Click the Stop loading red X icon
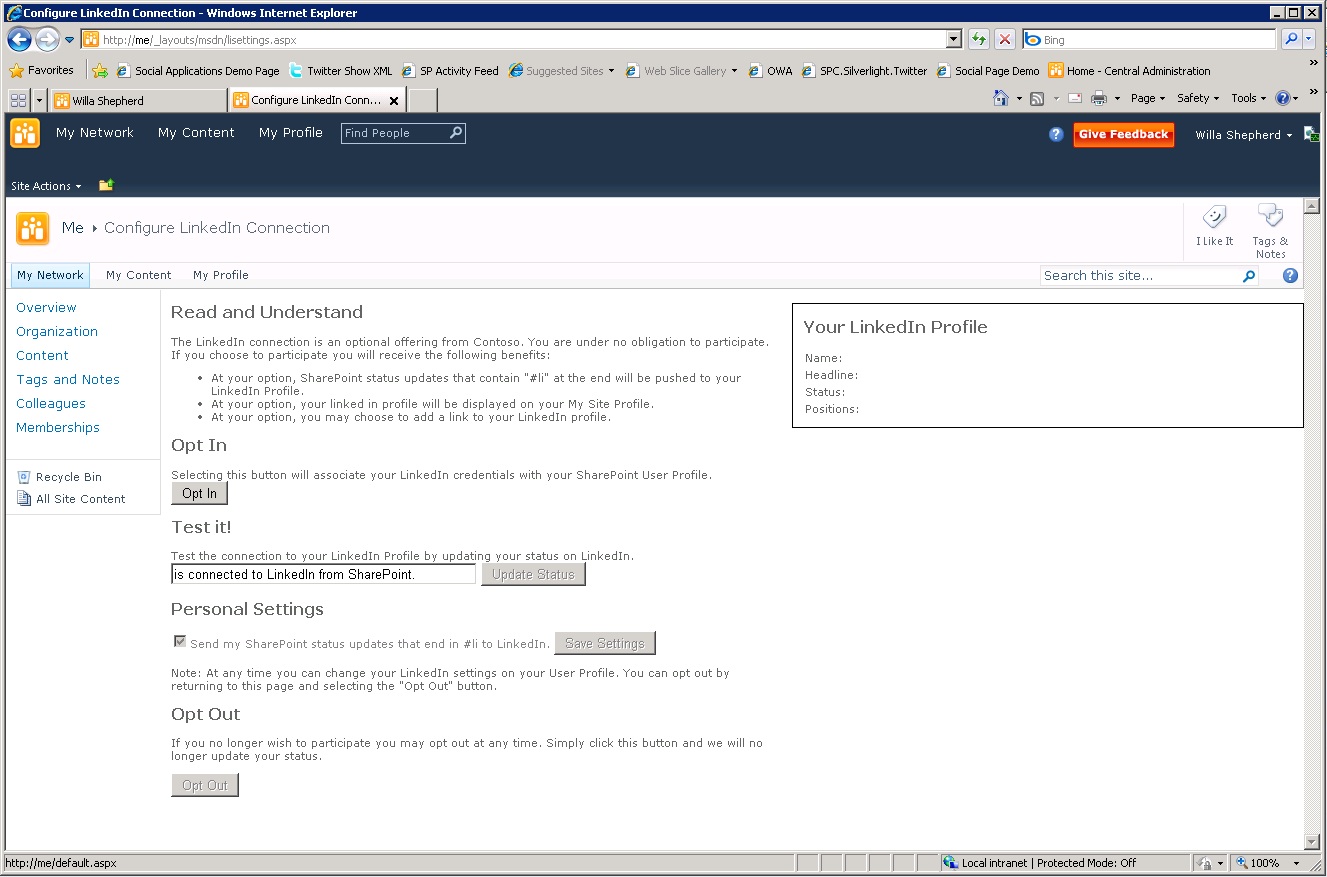Viewport: 1327px width, 877px height. (x=1005, y=40)
